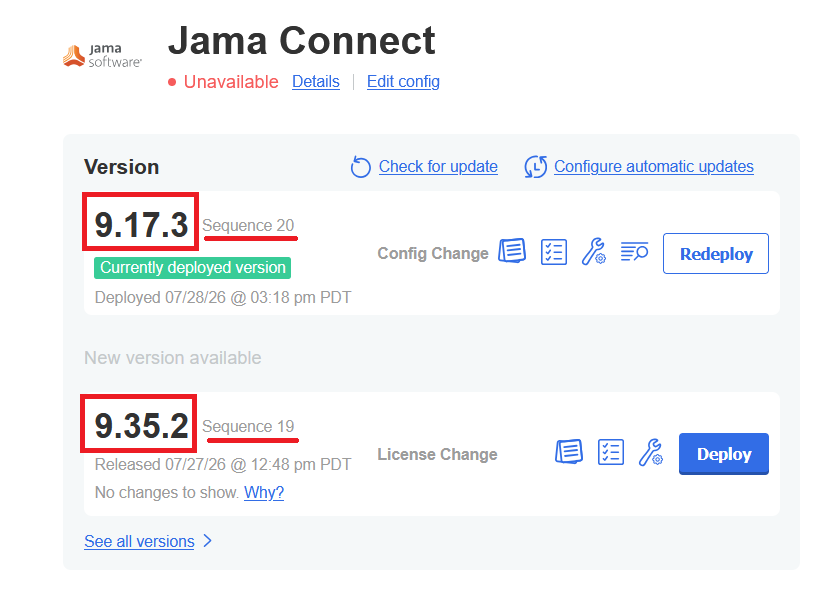This screenshot has height=593, width=824.
Task: Click the Sequence 19 label
Action: [x=248, y=426]
